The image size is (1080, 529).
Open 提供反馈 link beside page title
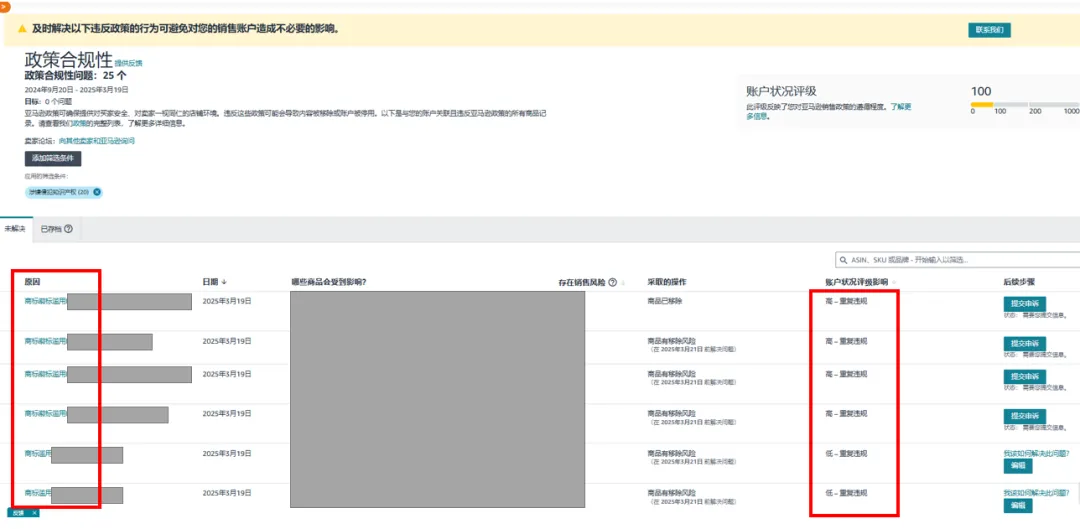pyautogui.click(x=129, y=63)
